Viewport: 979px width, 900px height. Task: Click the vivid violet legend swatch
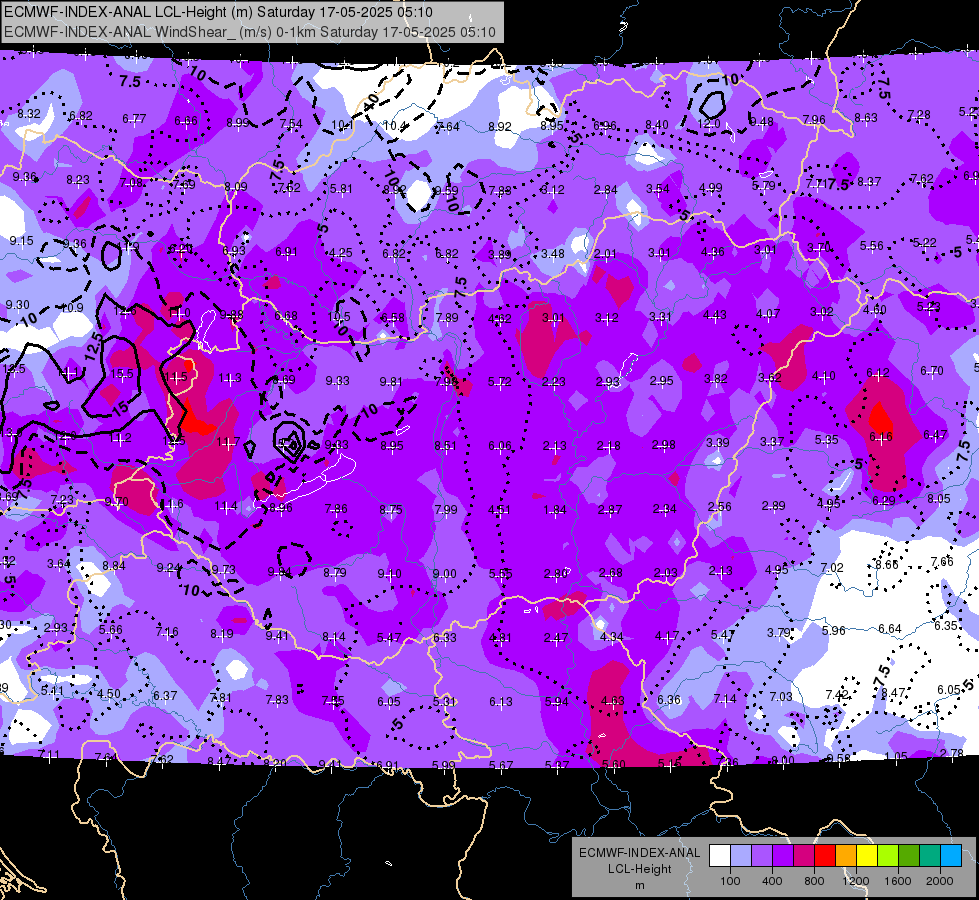[783, 855]
